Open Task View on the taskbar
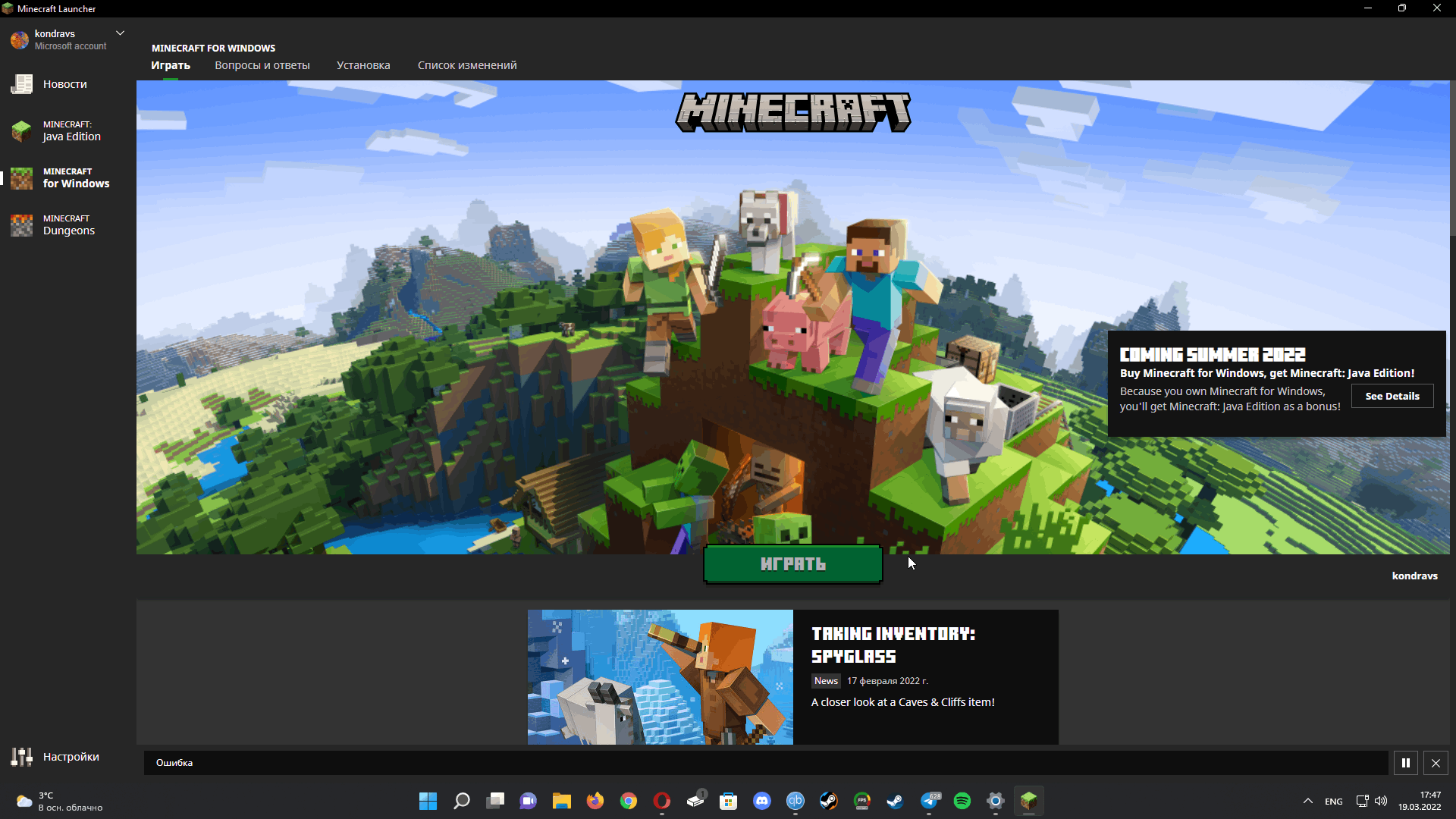 tap(495, 801)
